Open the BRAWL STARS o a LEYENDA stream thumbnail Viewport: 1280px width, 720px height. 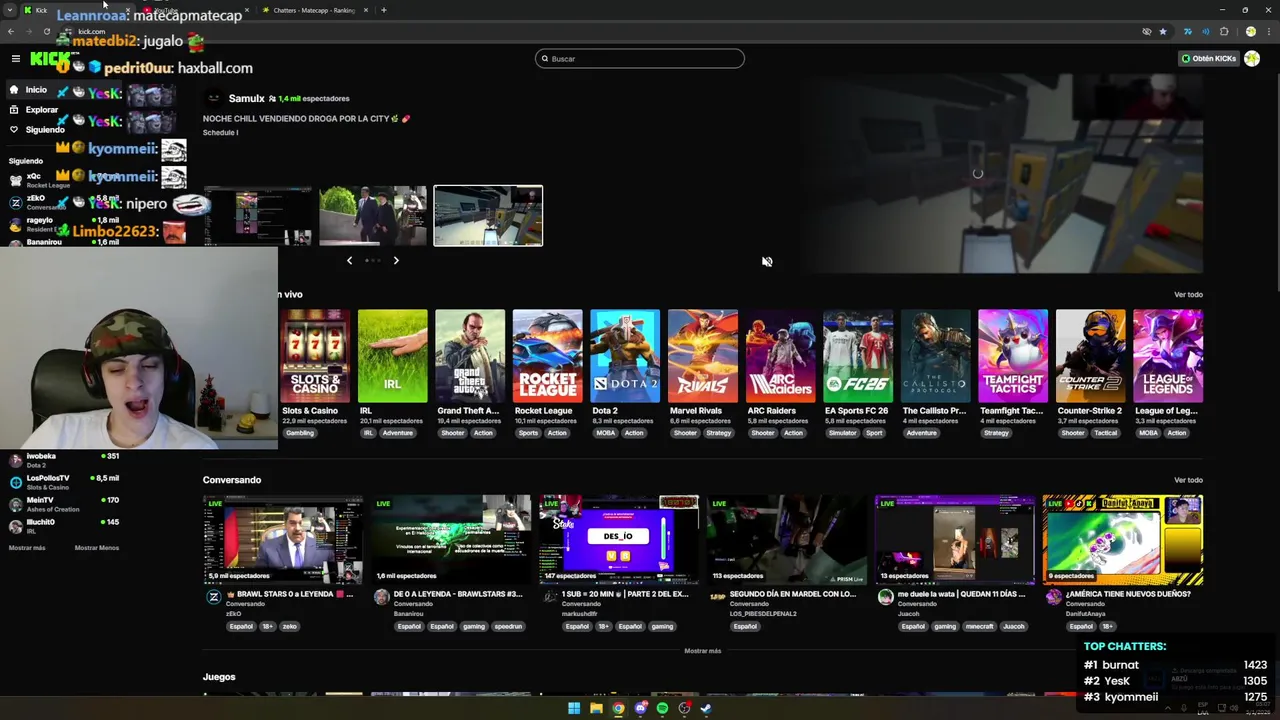point(284,540)
